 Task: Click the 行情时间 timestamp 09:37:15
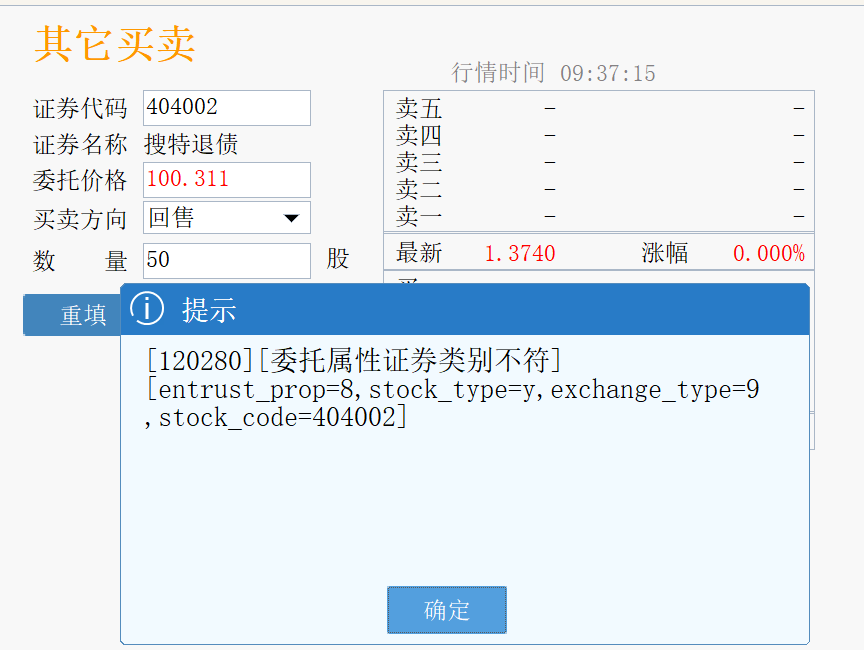[x=607, y=73]
